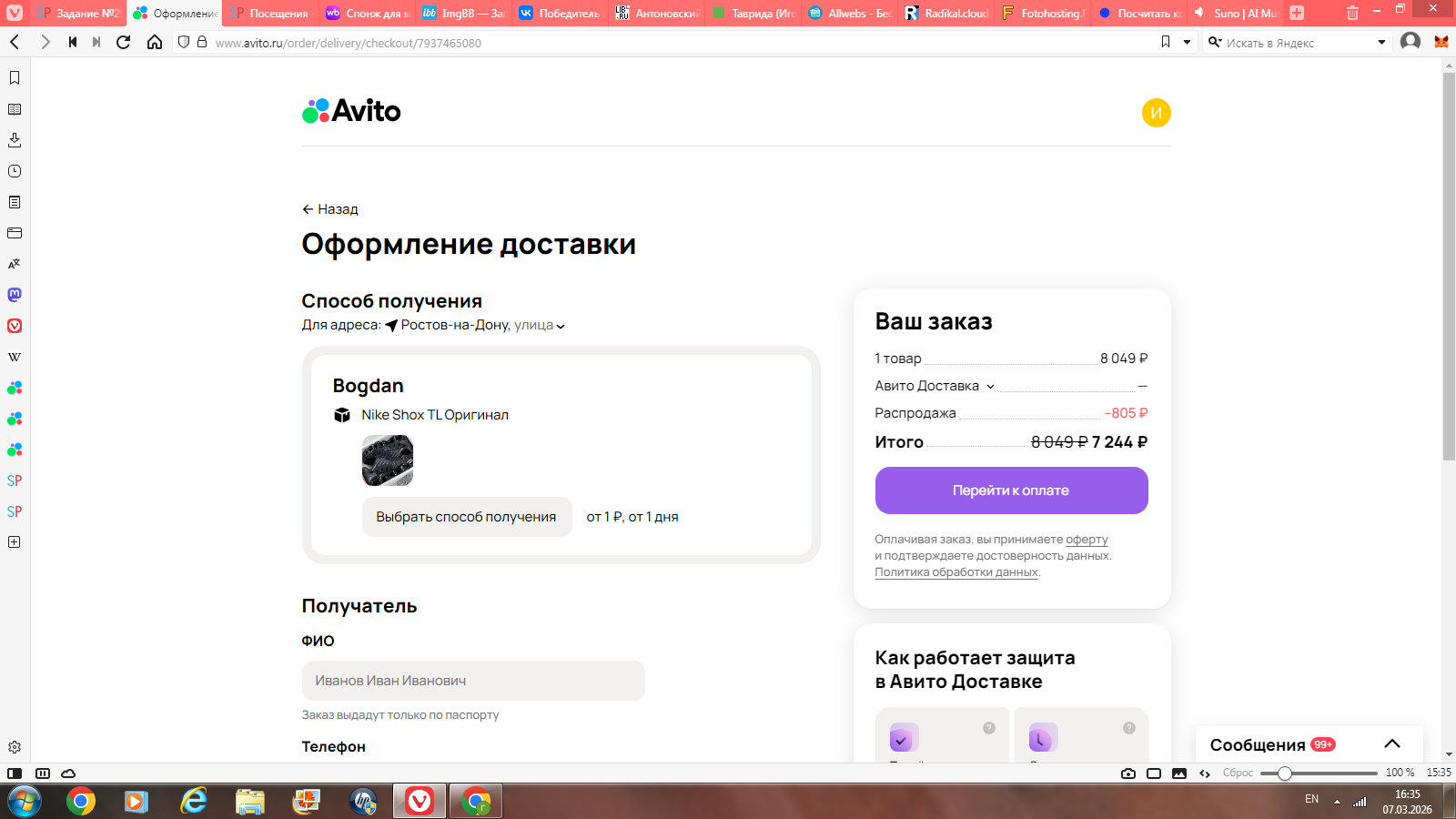Open the Downloads side panel
The image size is (1456, 819).
15,140
